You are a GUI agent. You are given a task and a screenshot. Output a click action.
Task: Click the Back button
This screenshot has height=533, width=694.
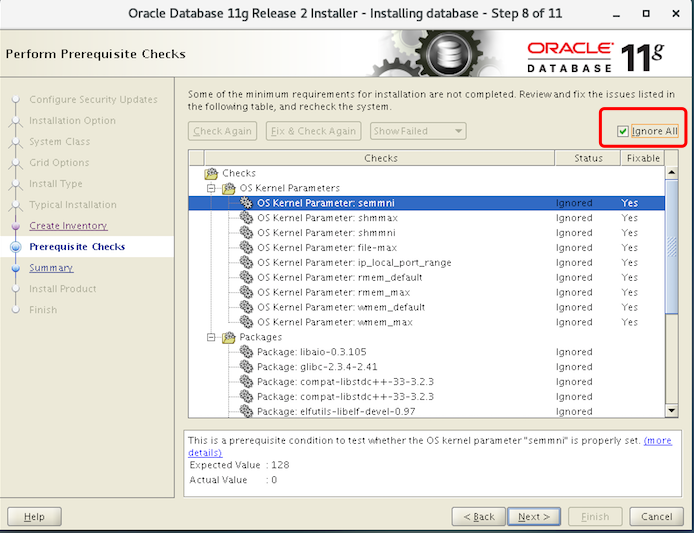tap(478, 517)
